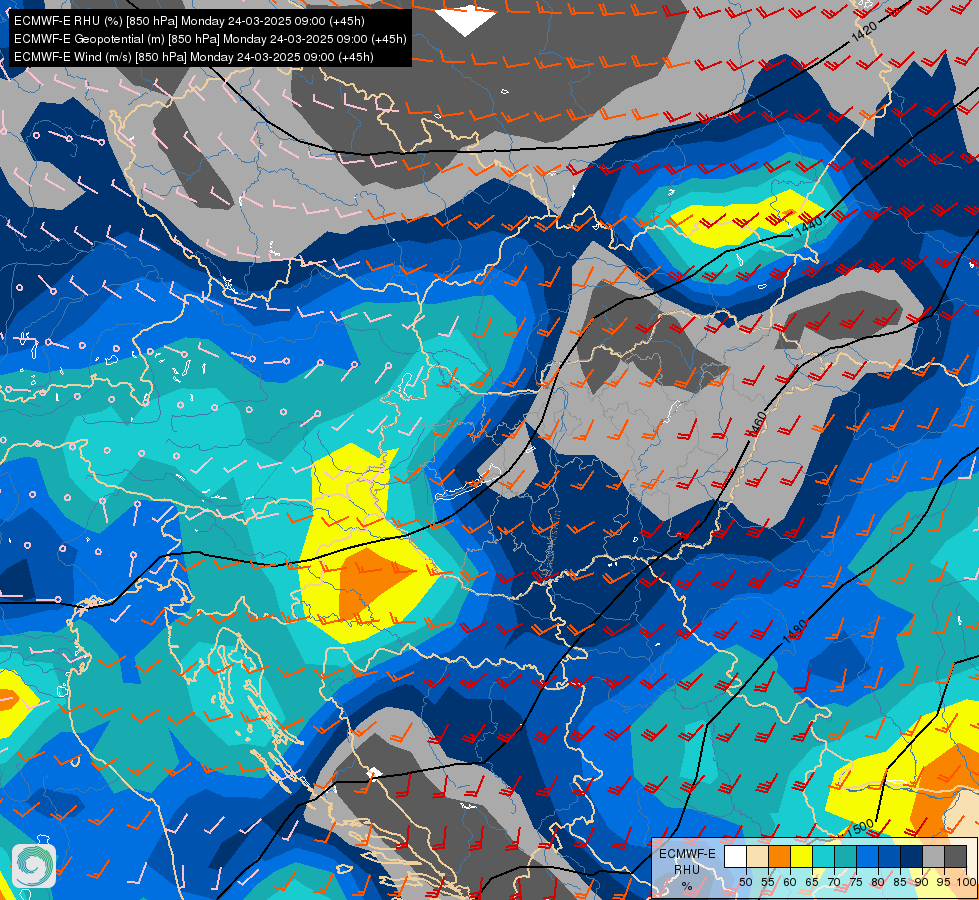This screenshot has width=979, height=900.
Task: Select the beige 50–55 legend swatch
Action: click(x=757, y=856)
